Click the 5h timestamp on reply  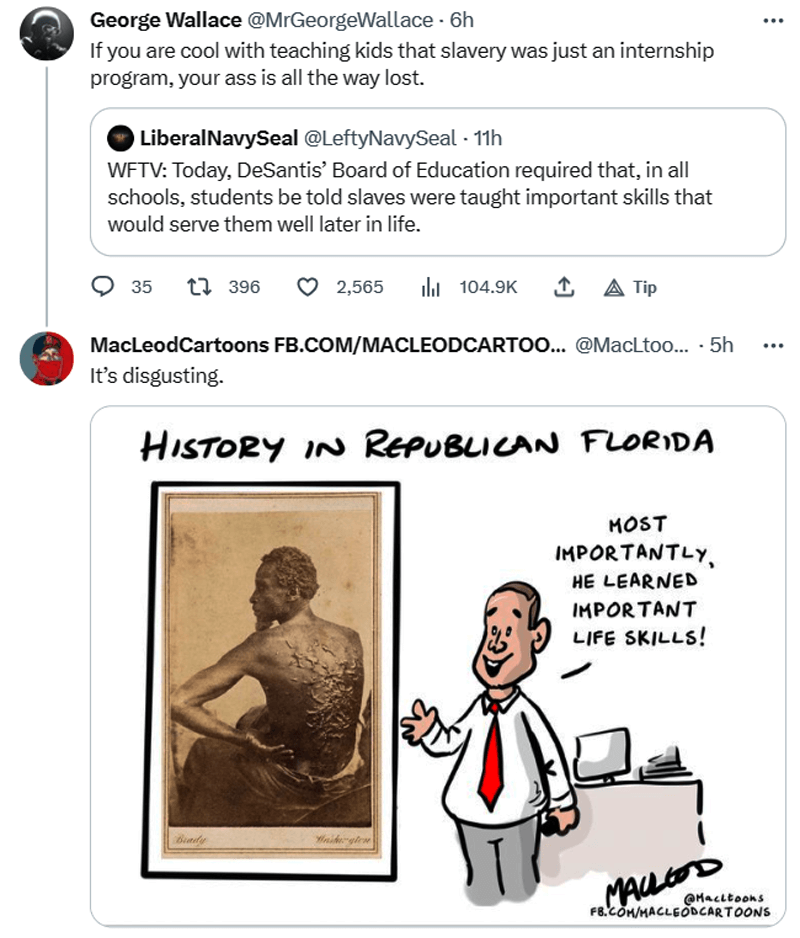pyautogui.click(x=721, y=345)
